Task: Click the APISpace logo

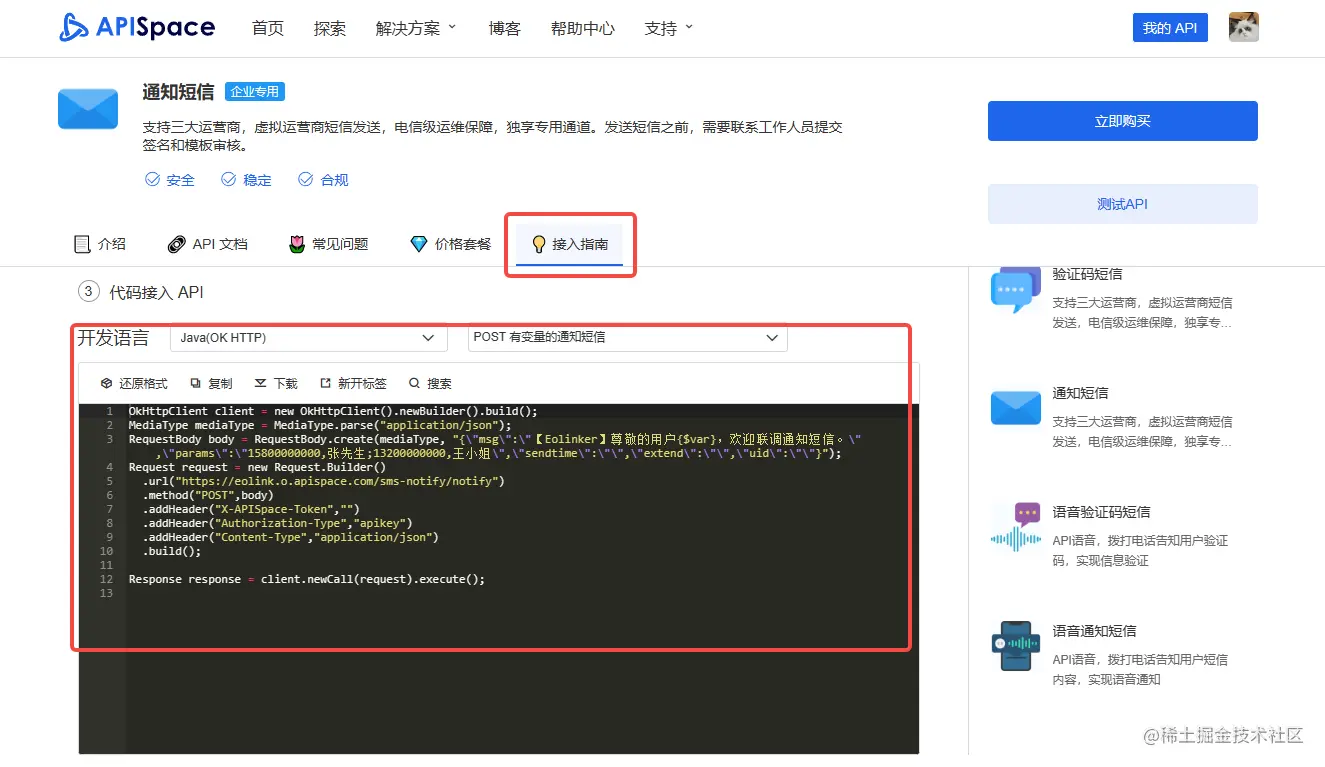Action: 137,27
